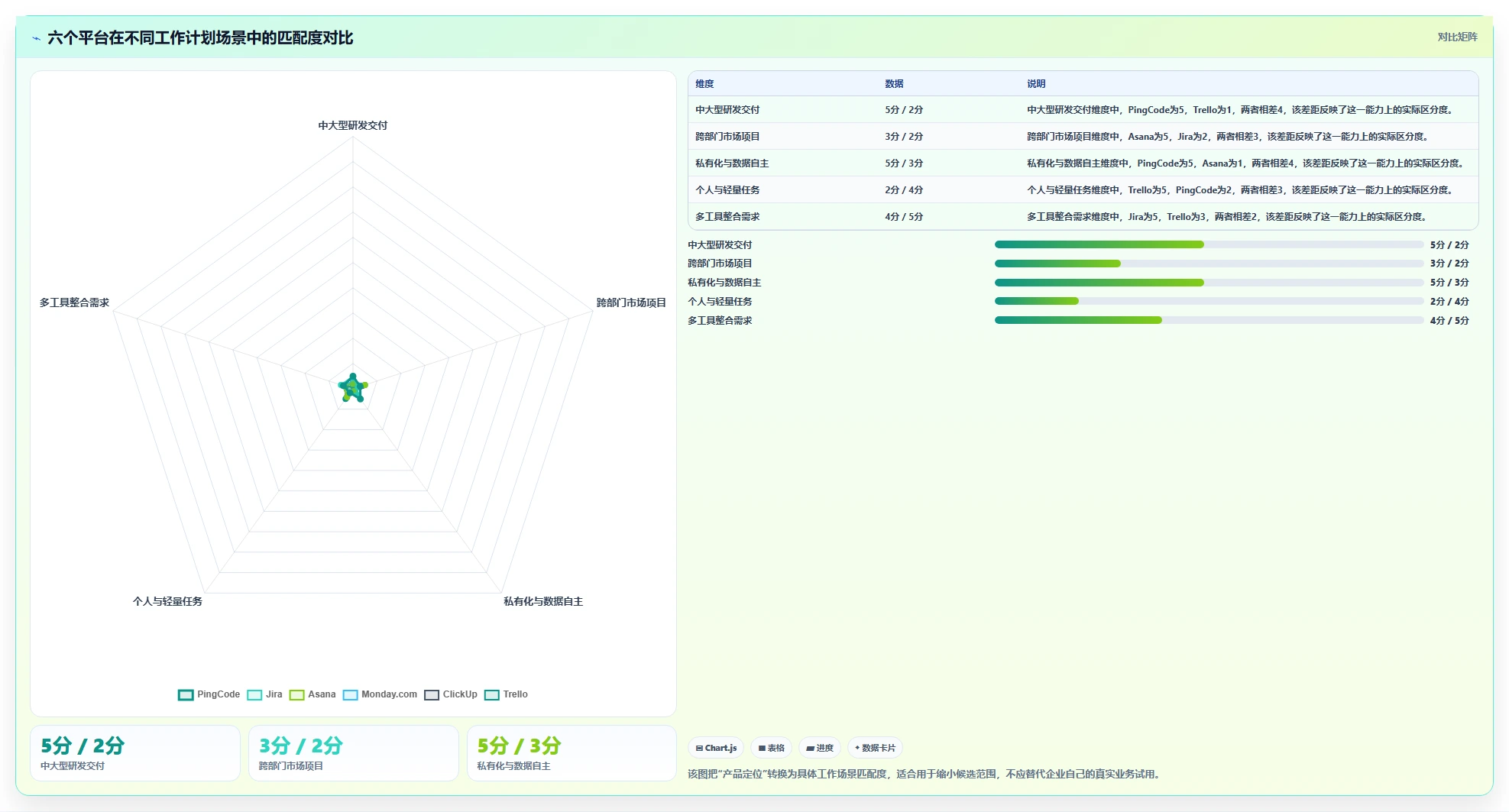Toggle the Asana legend swatch
This screenshot has height=812, width=1509.
coord(296,694)
